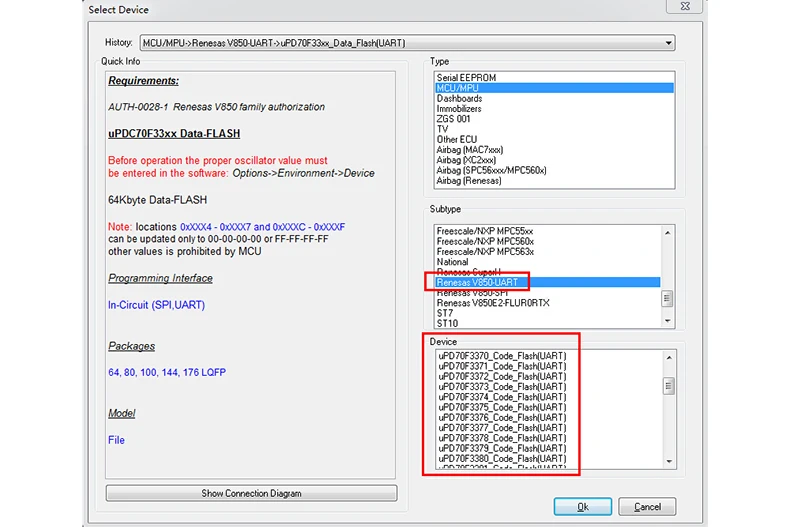
Task: Confirm selection with Ok button
Action: (x=582, y=507)
